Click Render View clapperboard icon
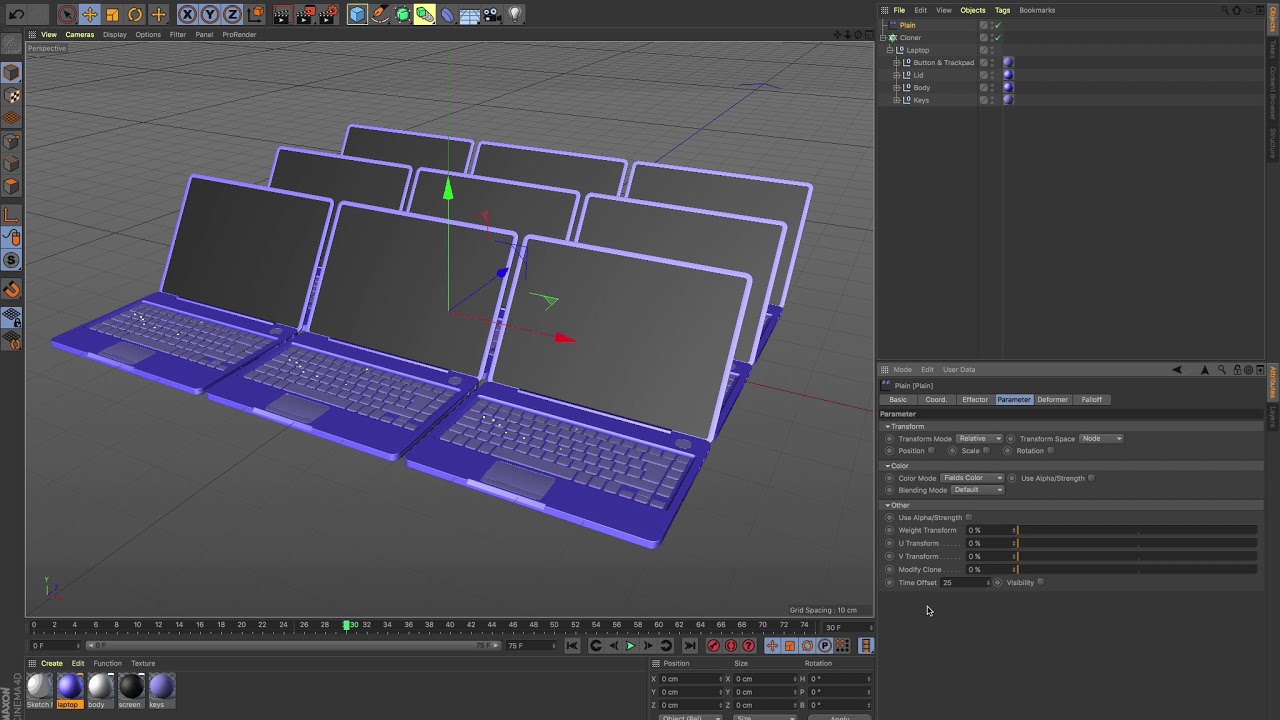The width and height of the screenshot is (1280, 720). pyautogui.click(x=282, y=14)
